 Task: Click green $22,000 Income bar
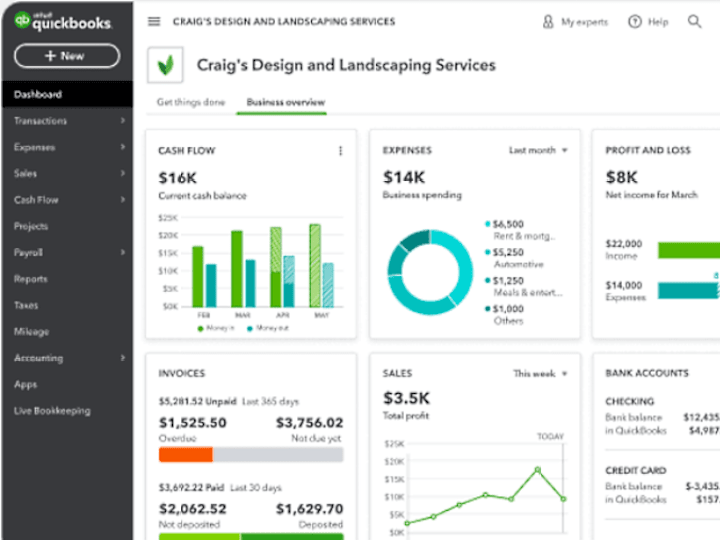click(x=689, y=250)
